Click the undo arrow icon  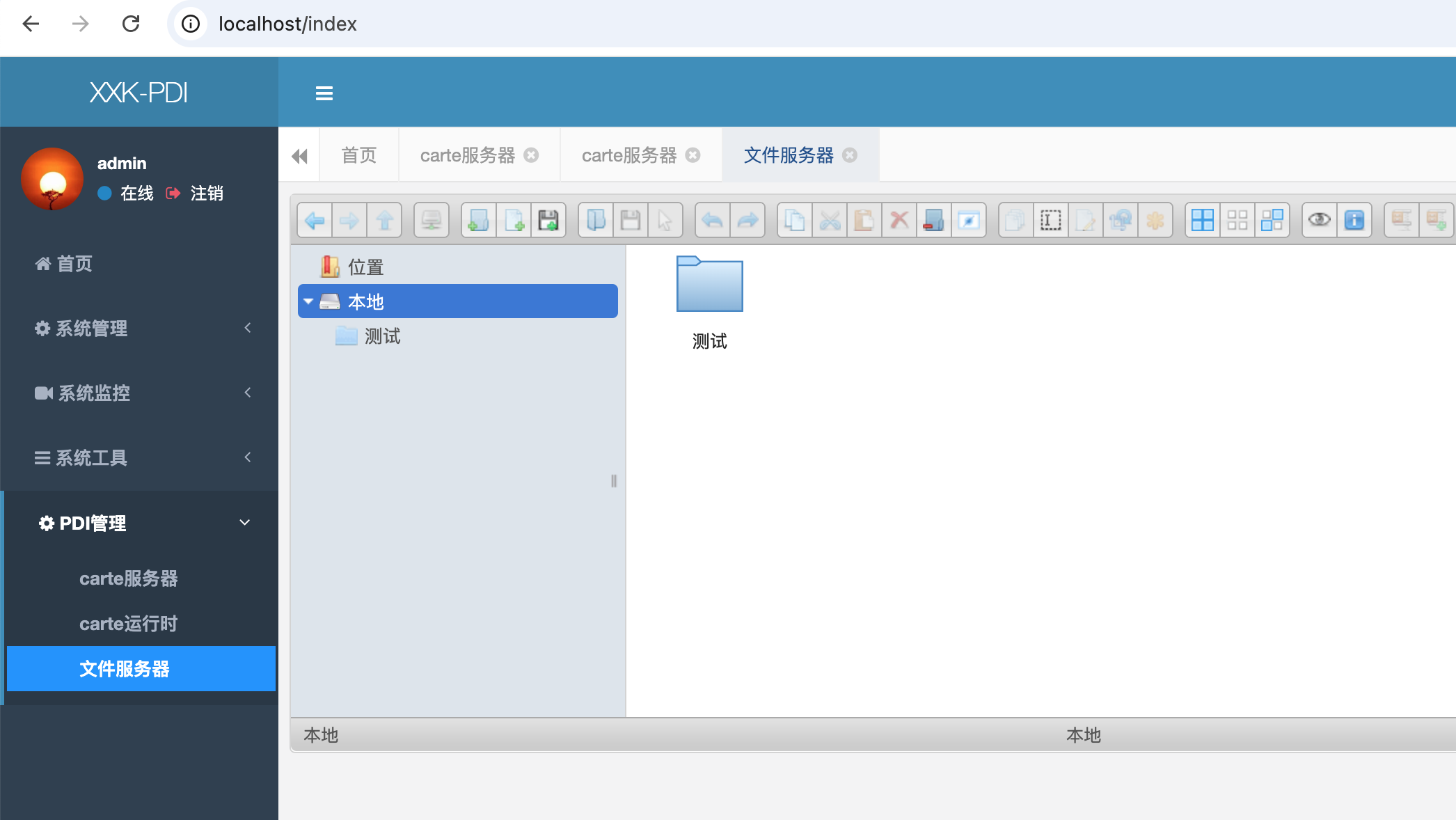point(713,221)
